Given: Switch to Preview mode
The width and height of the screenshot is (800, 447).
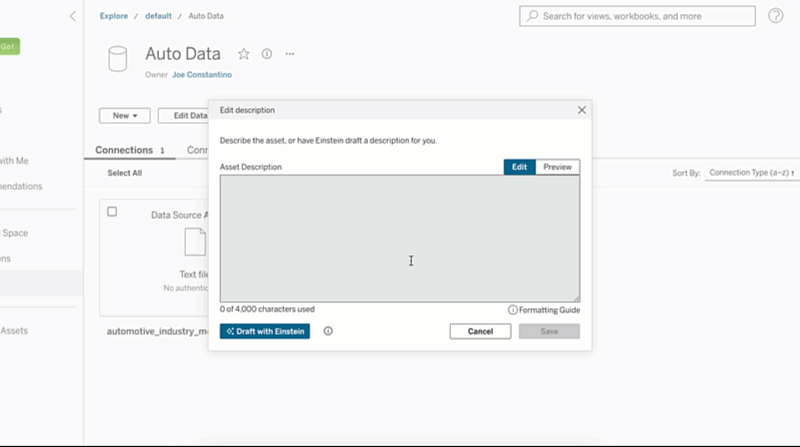Looking at the screenshot, I should click(557, 167).
